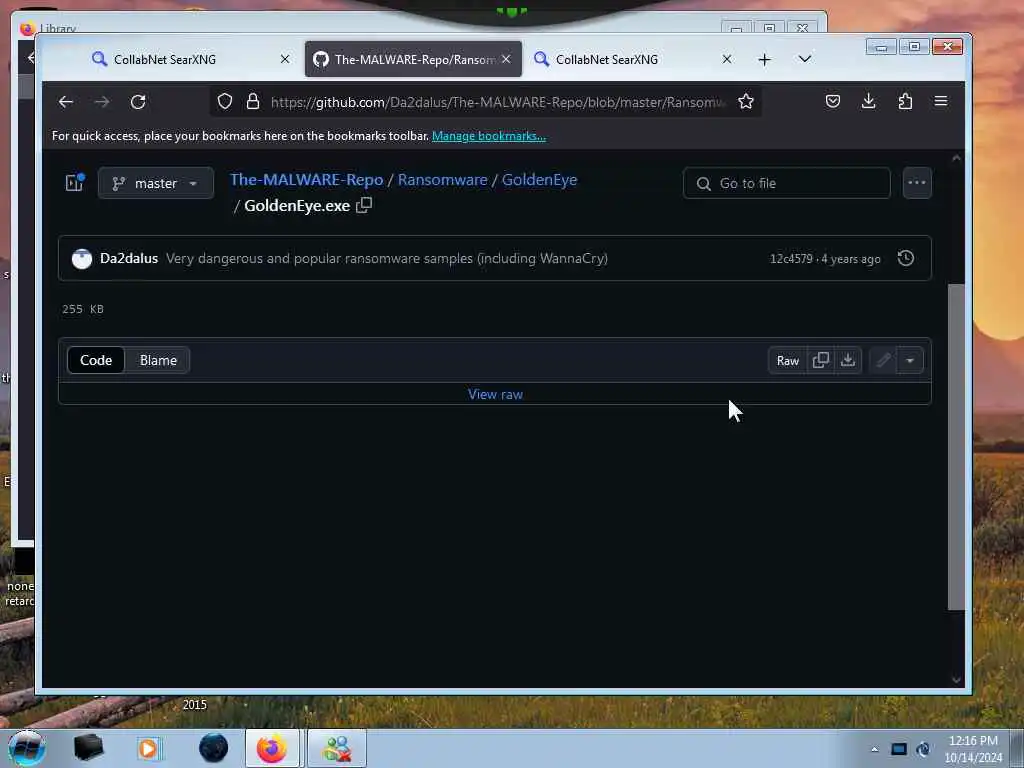Copy file path icon next to GoldenEye.exe
This screenshot has height=768, width=1024.
(x=364, y=205)
